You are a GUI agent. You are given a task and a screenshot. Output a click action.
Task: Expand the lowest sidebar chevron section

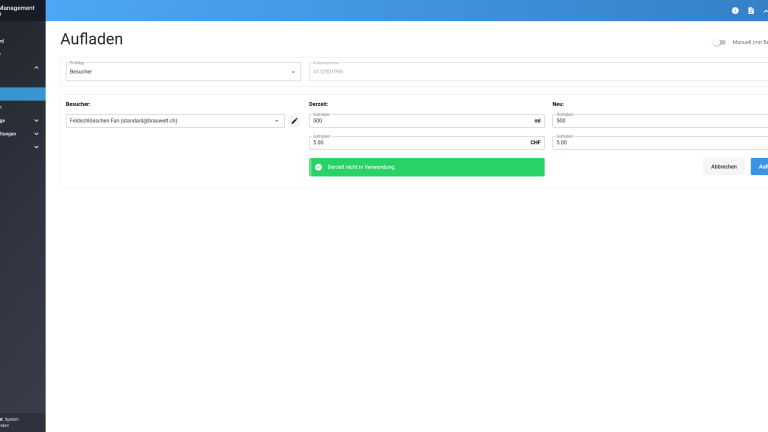tap(36, 147)
